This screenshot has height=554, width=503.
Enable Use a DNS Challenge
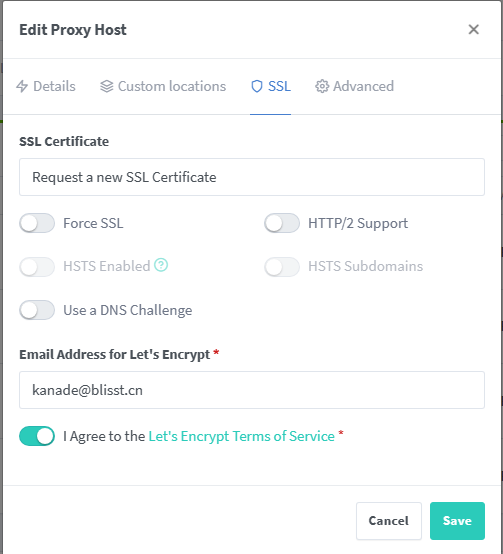coord(37,310)
